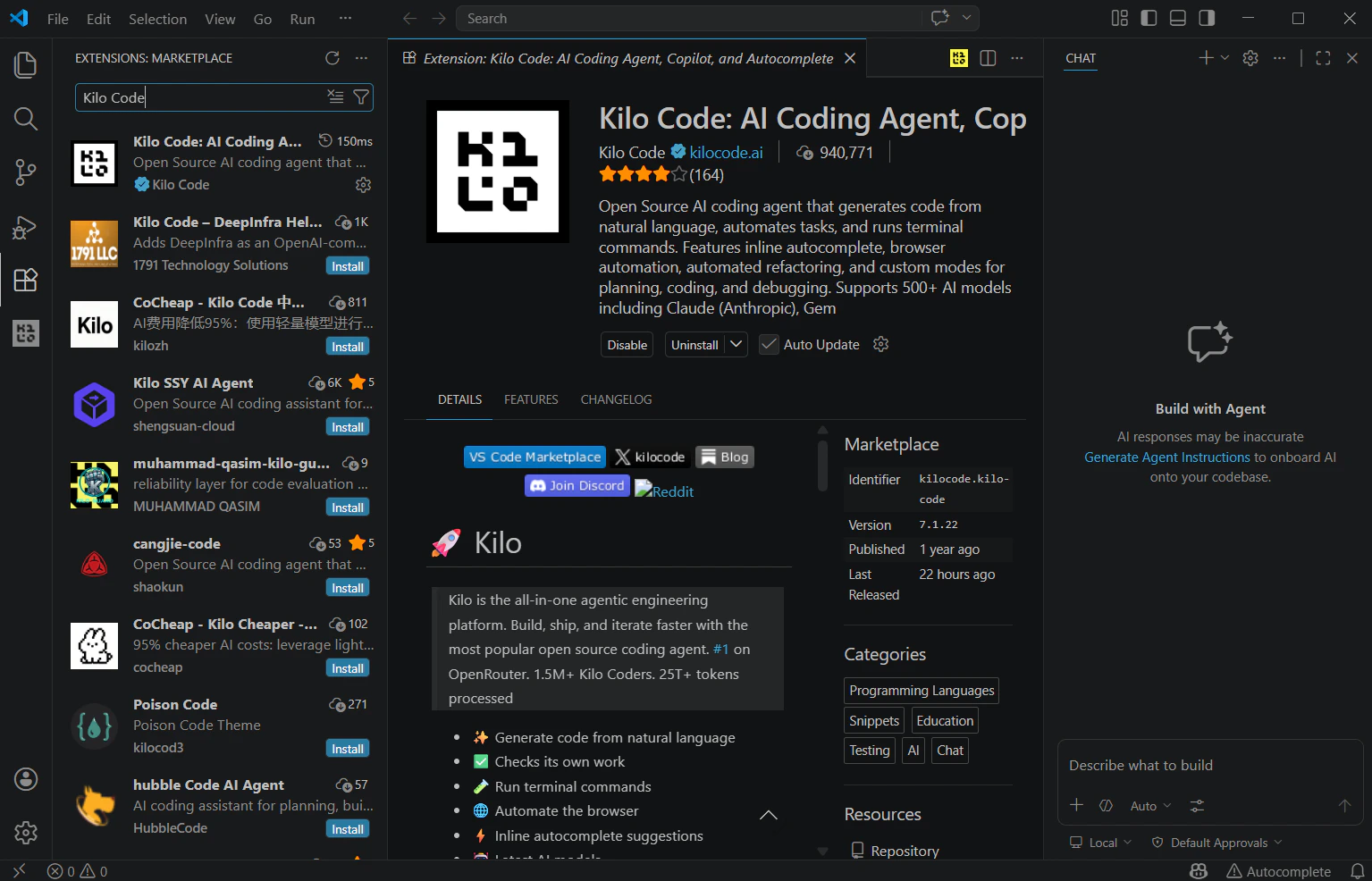Click the GitHub Copilot status bar icon

point(1198,870)
